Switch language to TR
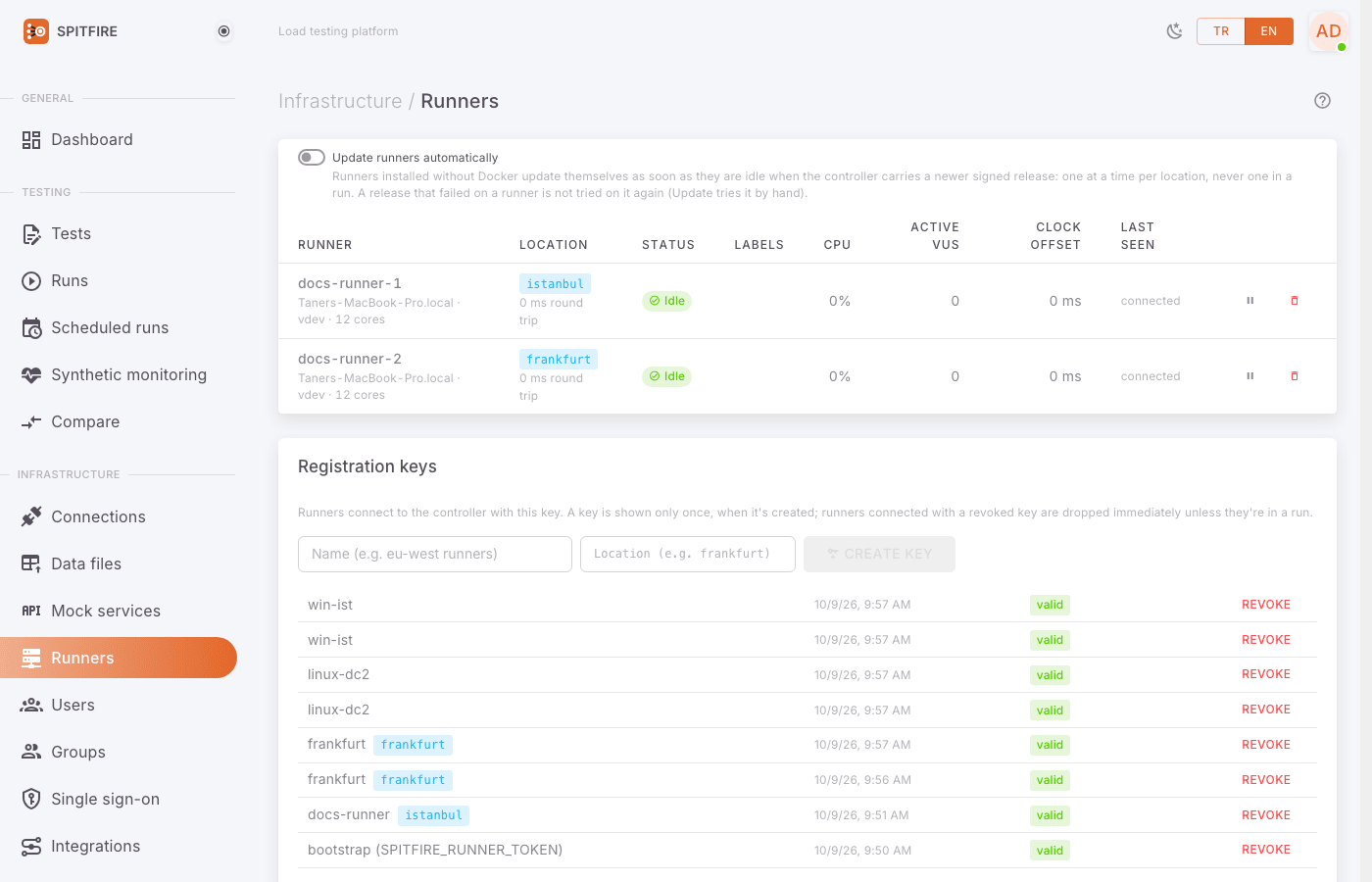The height and width of the screenshot is (882, 1372). (x=1221, y=31)
